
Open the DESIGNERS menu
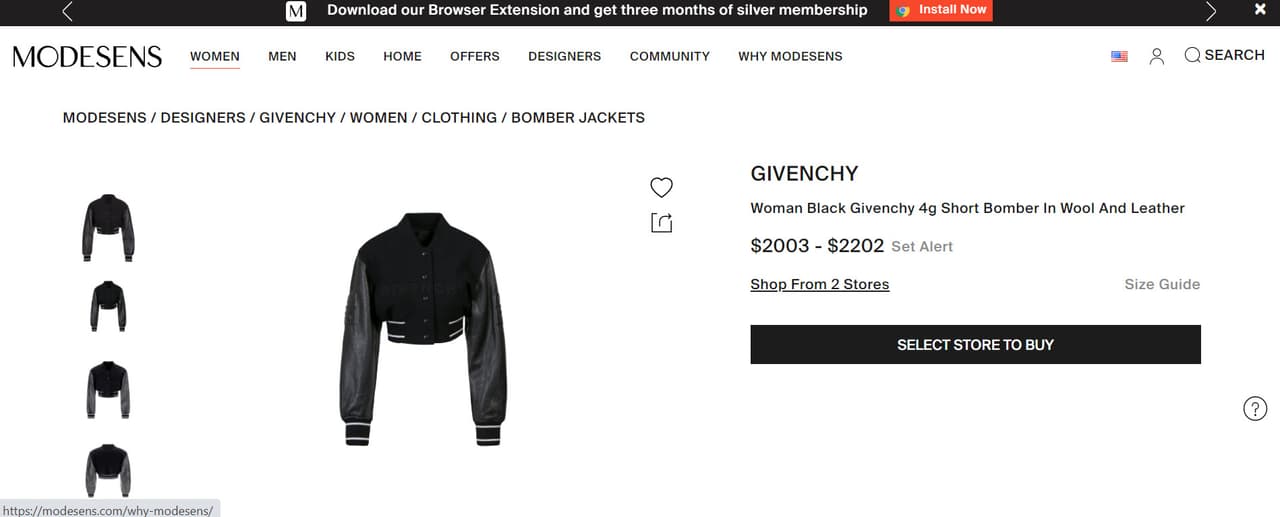pos(565,56)
